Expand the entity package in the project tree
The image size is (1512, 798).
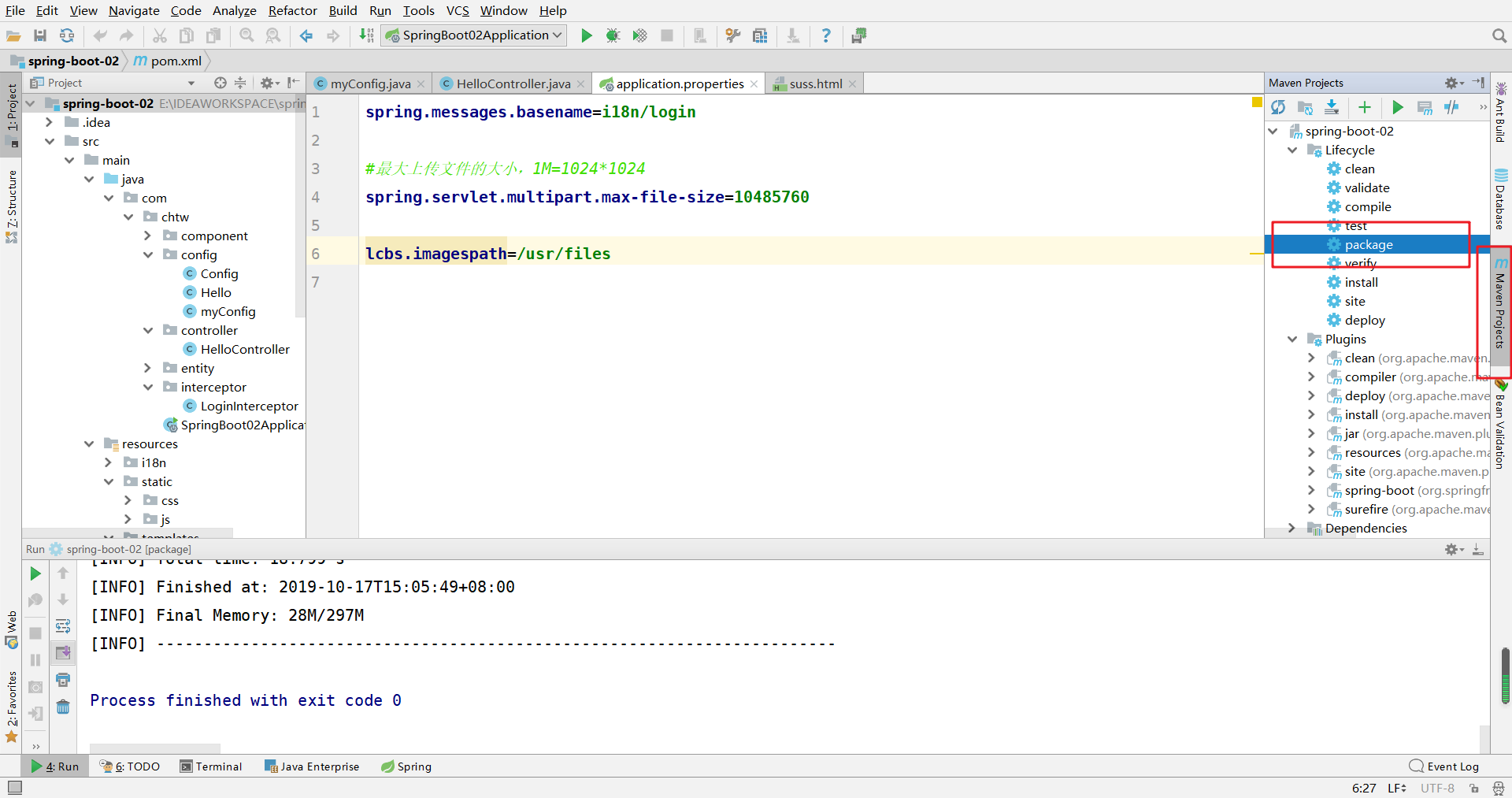tap(147, 368)
